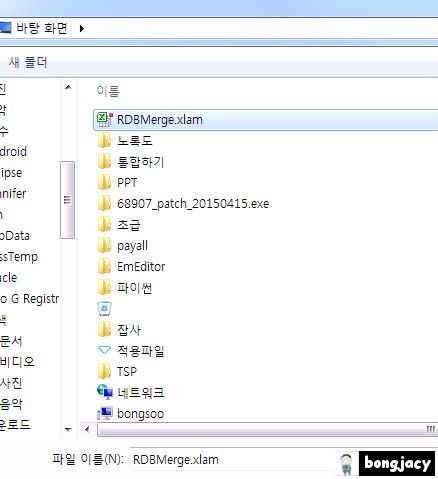Select the 파이썬 folder icon
Image resolution: width=438 pixels, height=479 pixels.
104,288
